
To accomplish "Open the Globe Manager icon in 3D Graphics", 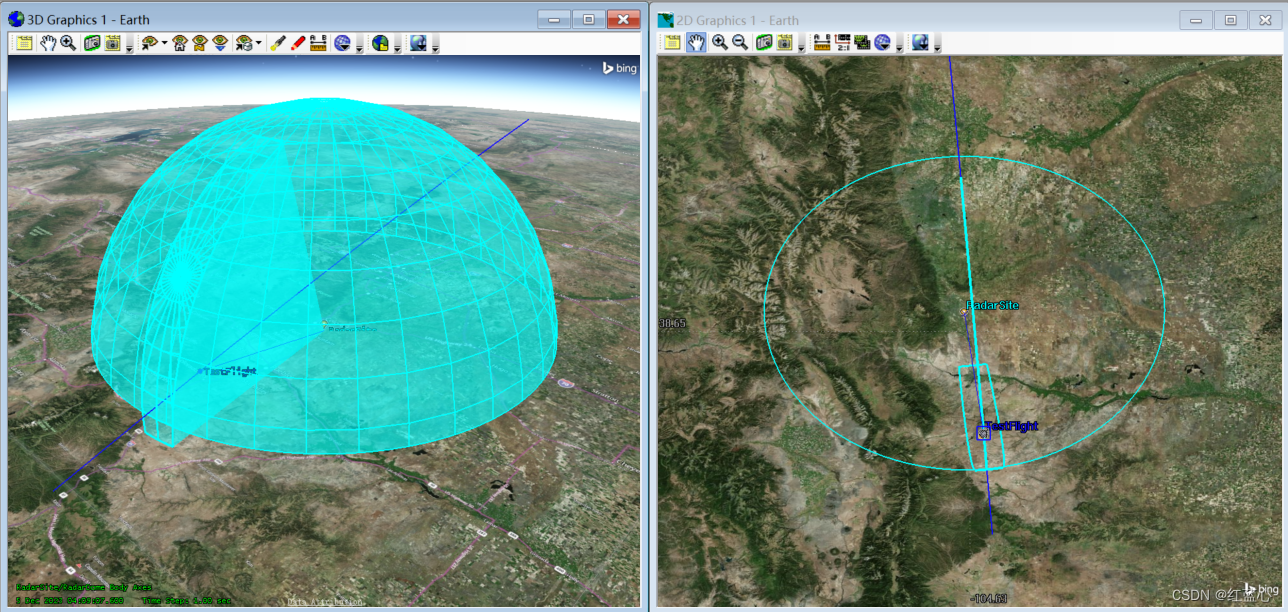I will click(x=342, y=43).
